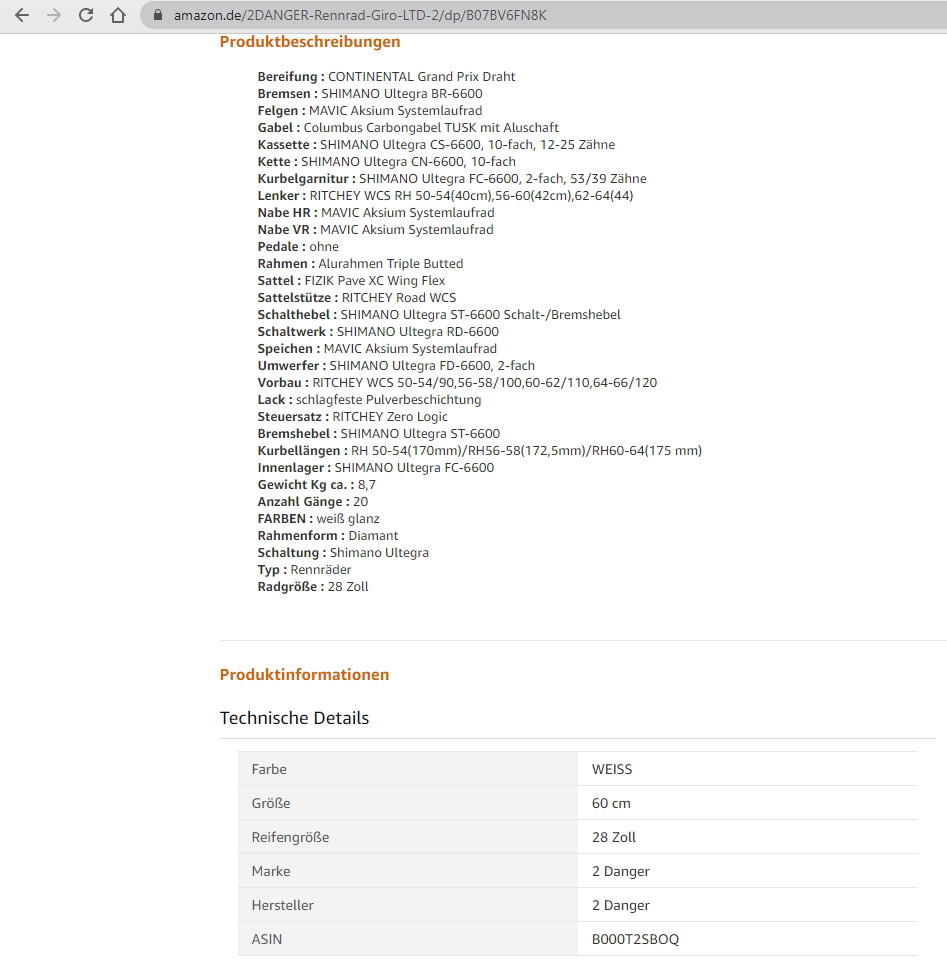Click the Reifengröße label cell
Screen dimensions: 947x970
[408, 837]
